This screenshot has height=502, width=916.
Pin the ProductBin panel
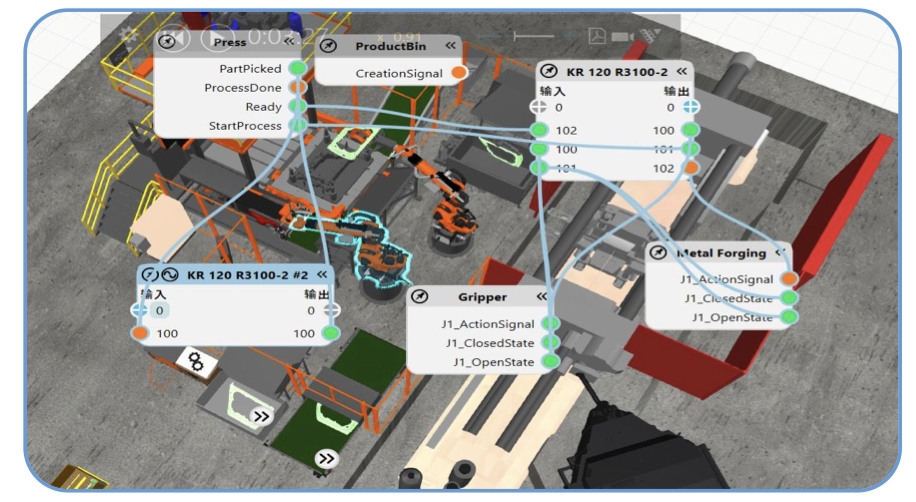click(x=329, y=46)
